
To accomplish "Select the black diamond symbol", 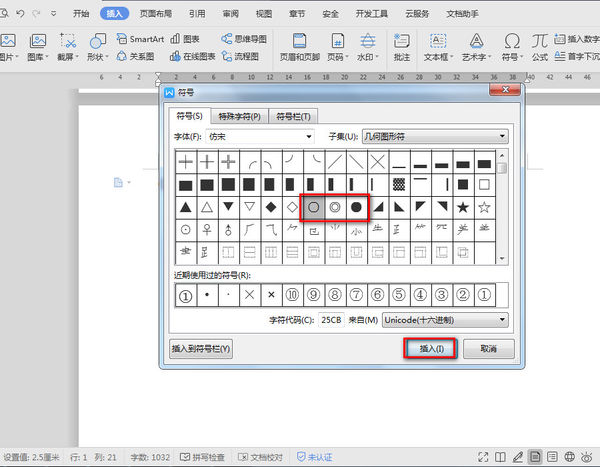I will (x=270, y=207).
